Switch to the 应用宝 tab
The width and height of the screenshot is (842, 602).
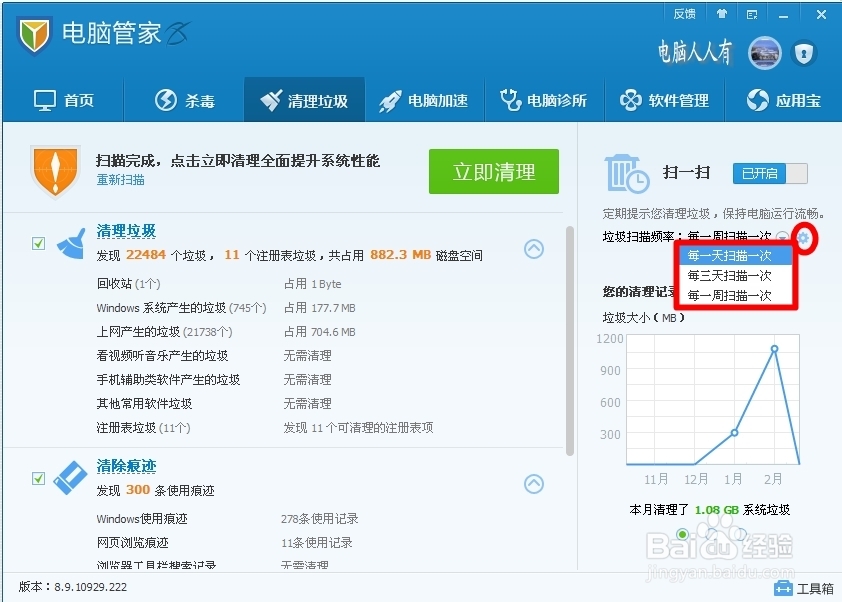pos(783,100)
